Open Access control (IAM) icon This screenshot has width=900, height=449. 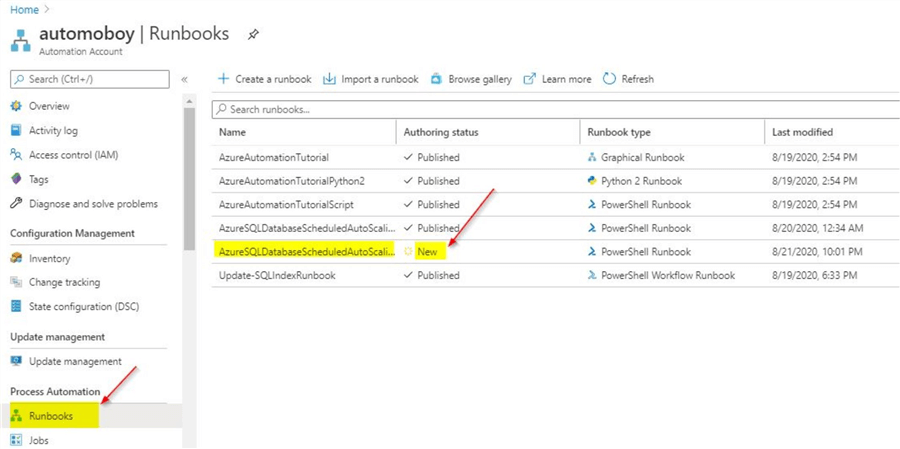click(x=16, y=155)
